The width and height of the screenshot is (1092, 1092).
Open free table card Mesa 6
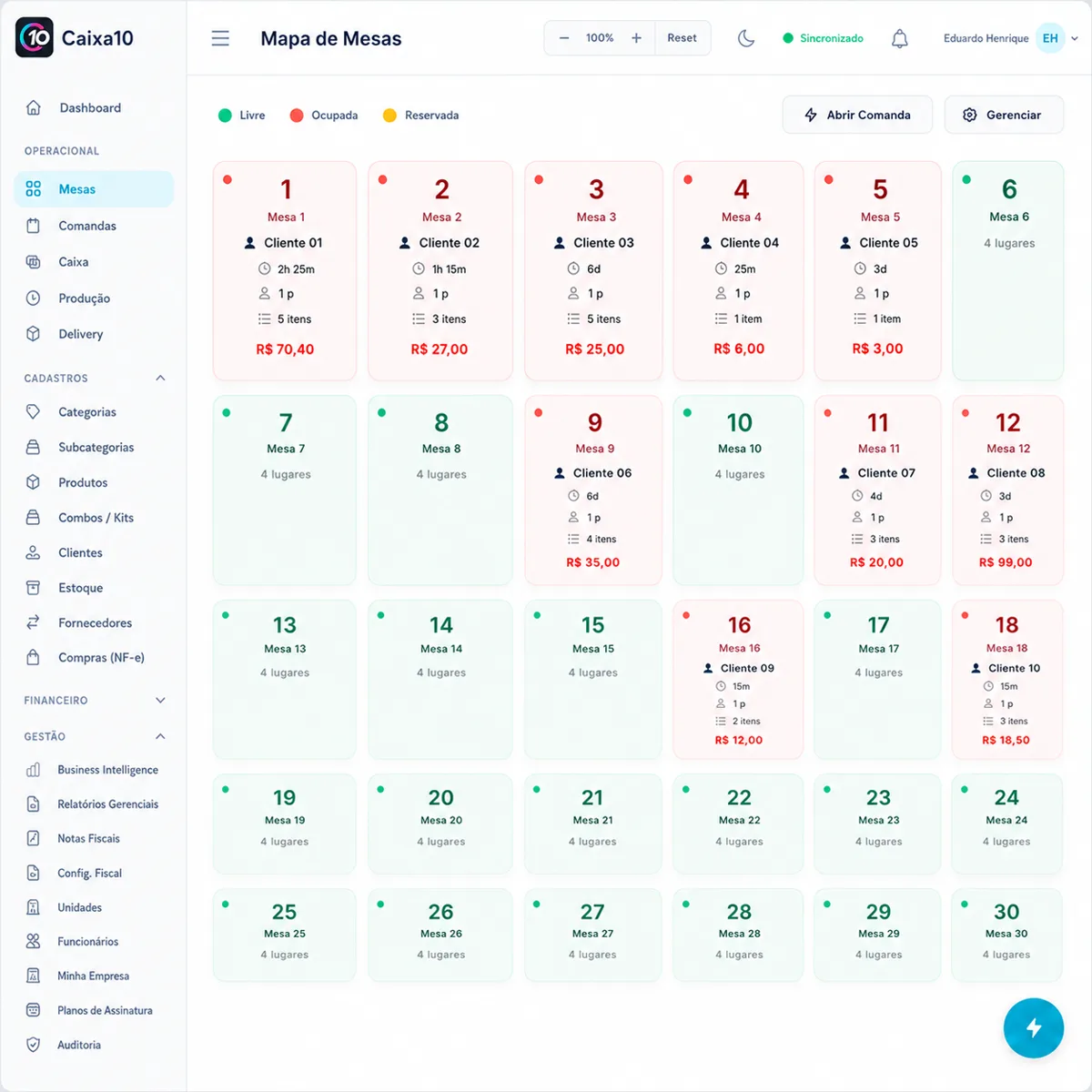click(1007, 271)
